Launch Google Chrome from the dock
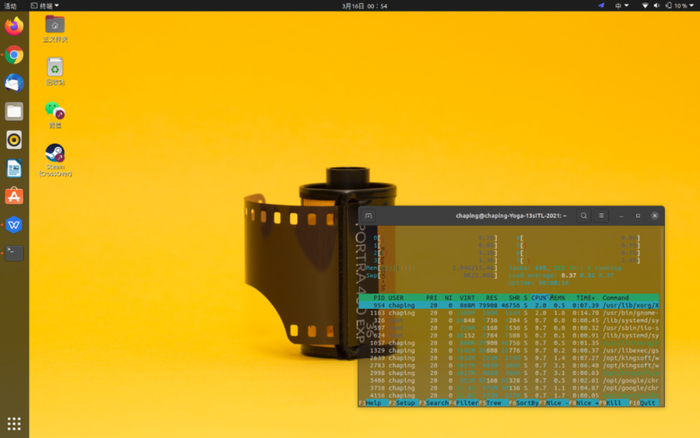The image size is (700, 438). coord(14,55)
